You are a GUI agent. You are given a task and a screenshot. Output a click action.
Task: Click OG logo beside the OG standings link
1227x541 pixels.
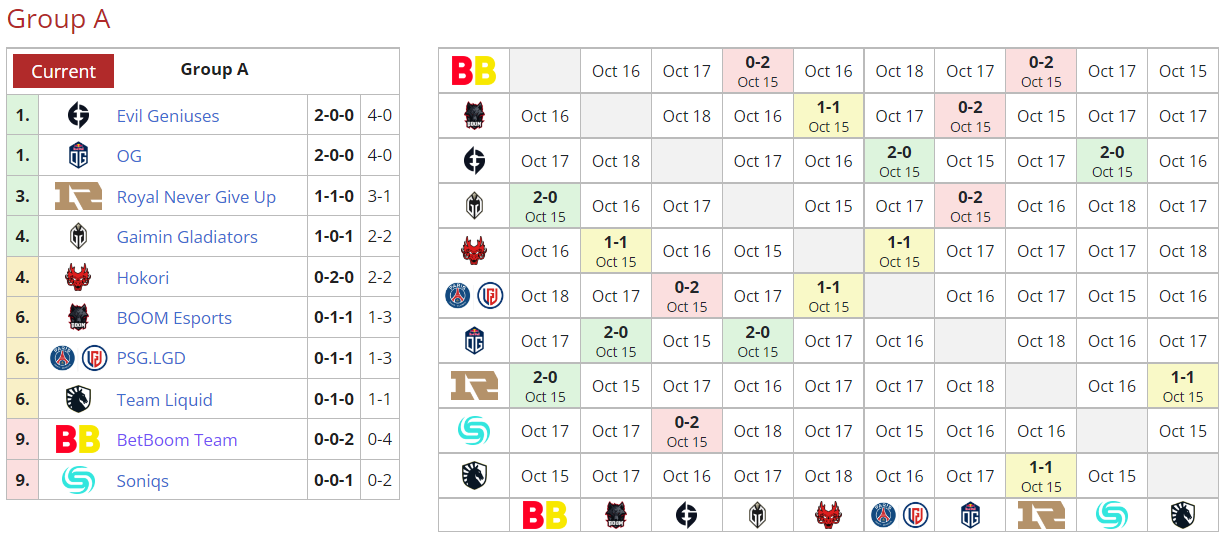[x=79, y=156]
